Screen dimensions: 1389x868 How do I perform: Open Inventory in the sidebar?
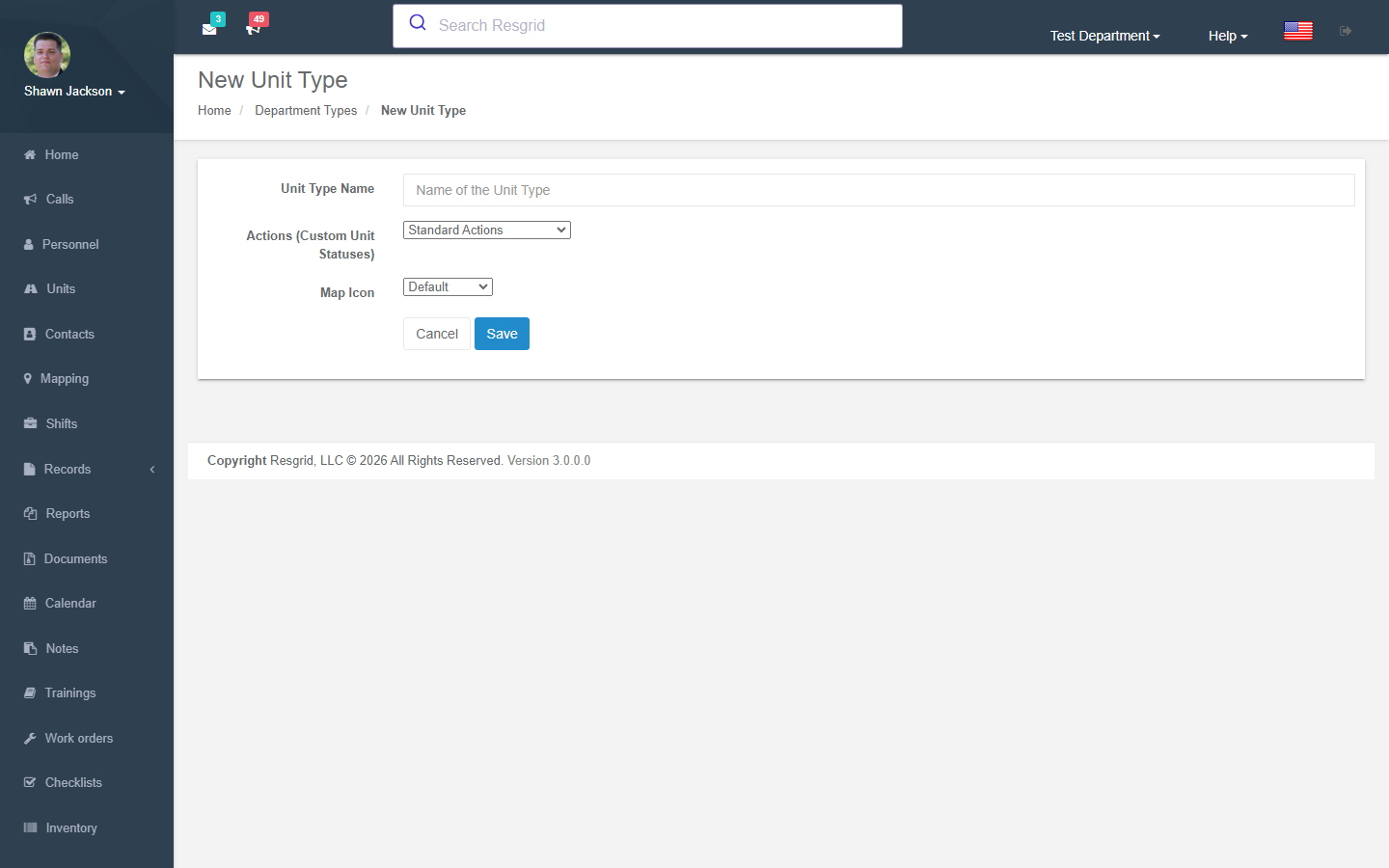point(71,828)
